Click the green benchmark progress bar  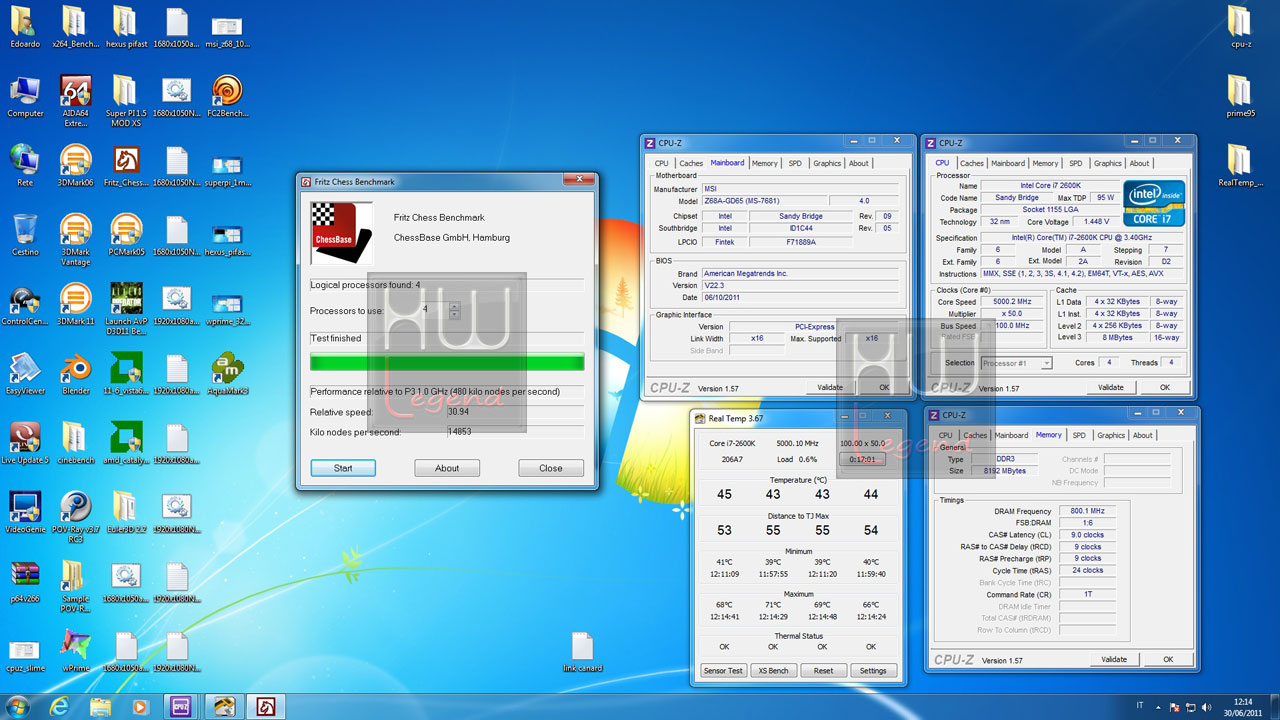(447, 362)
